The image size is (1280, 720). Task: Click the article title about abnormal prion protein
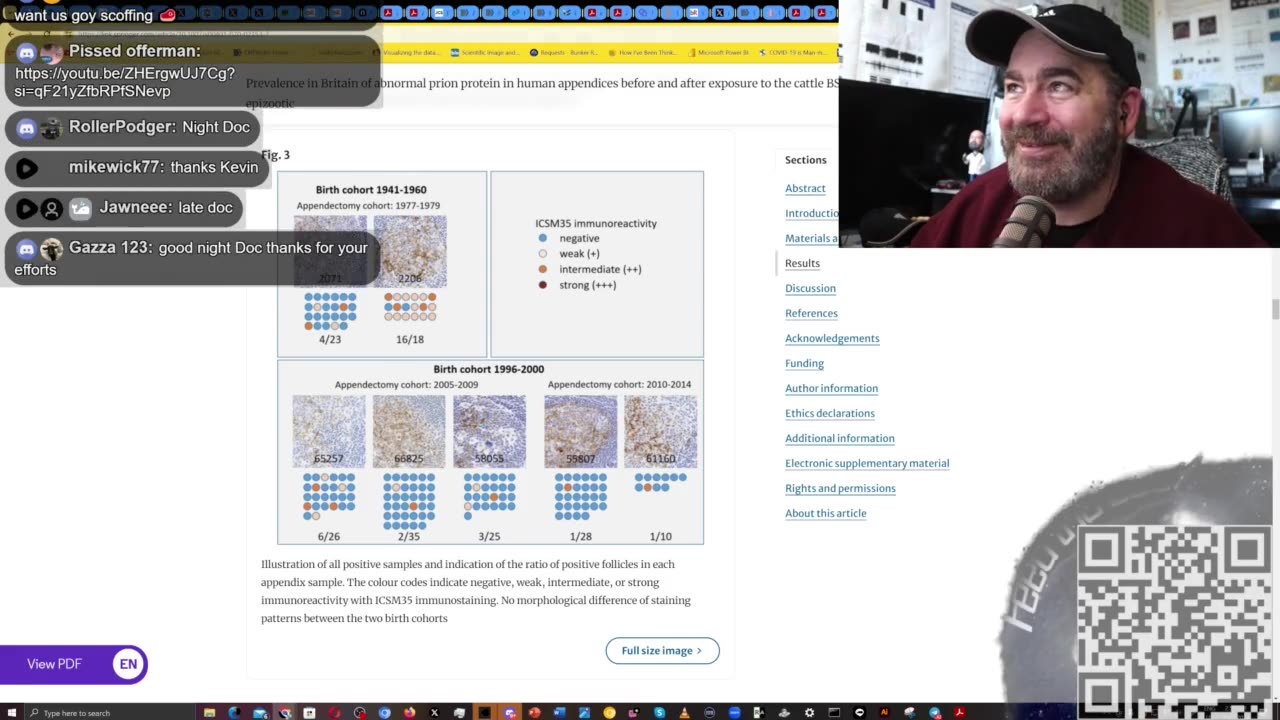point(542,92)
